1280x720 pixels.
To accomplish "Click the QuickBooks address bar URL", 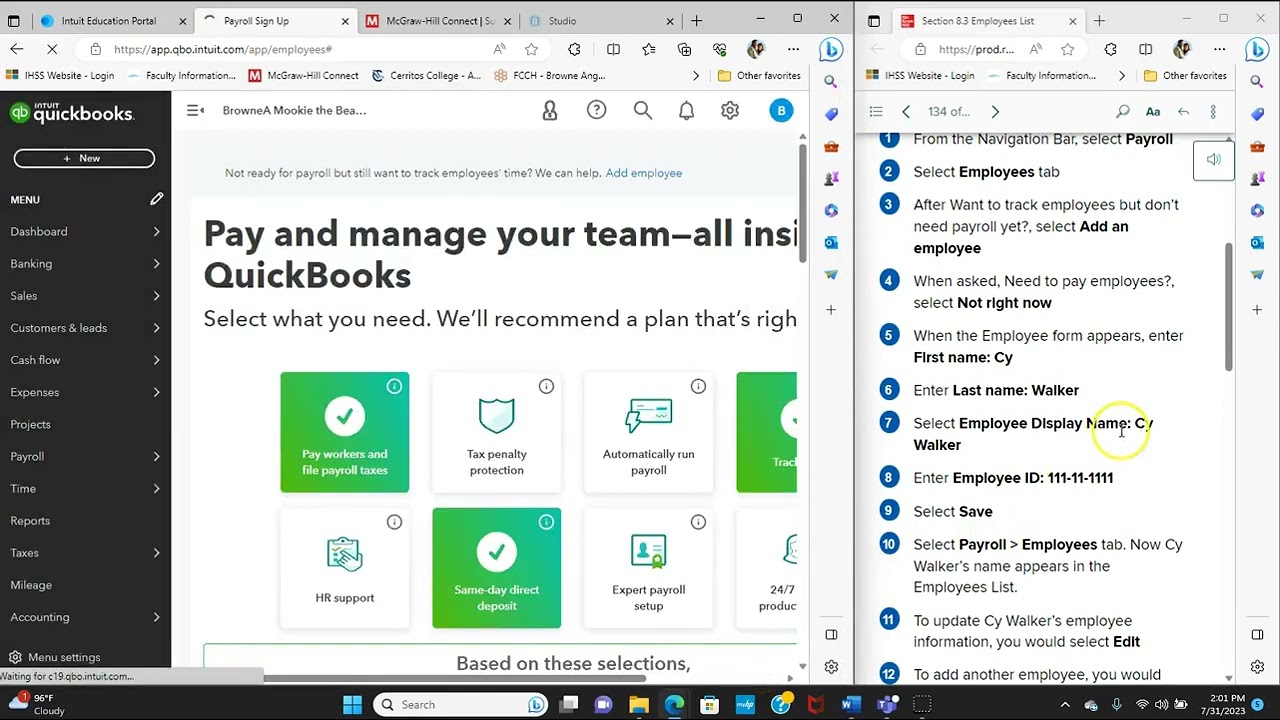I will (222, 49).
